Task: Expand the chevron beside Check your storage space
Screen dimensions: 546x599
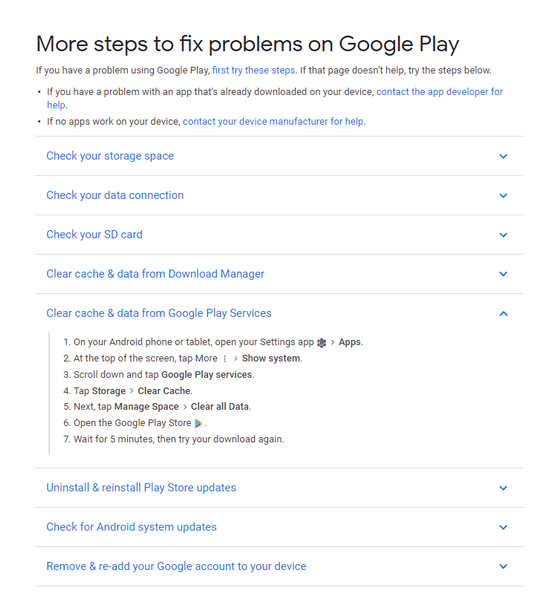Action: [x=503, y=156]
